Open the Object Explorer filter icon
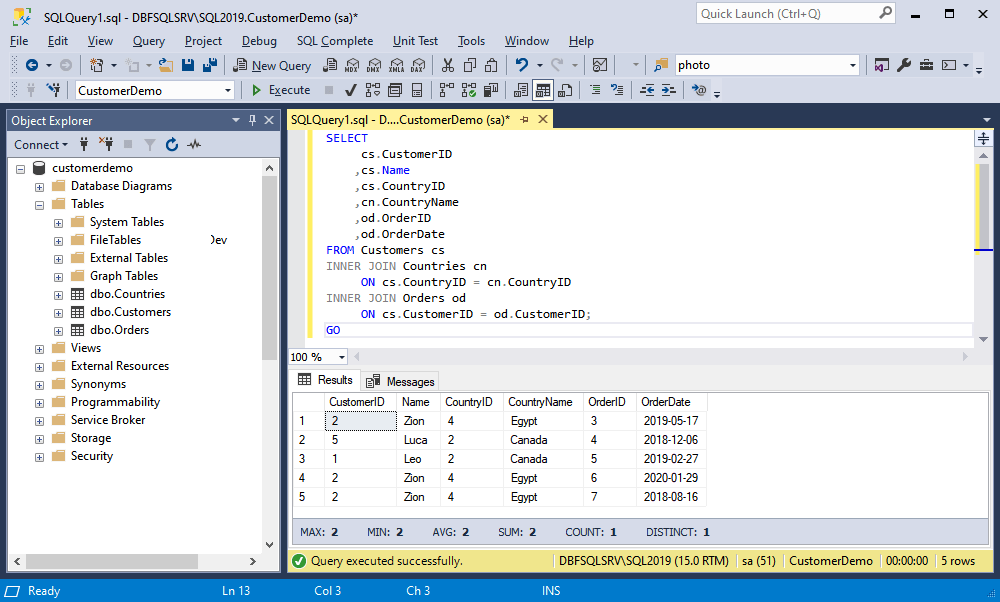The height and width of the screenshot is (602, 1000). coord(150,144)
